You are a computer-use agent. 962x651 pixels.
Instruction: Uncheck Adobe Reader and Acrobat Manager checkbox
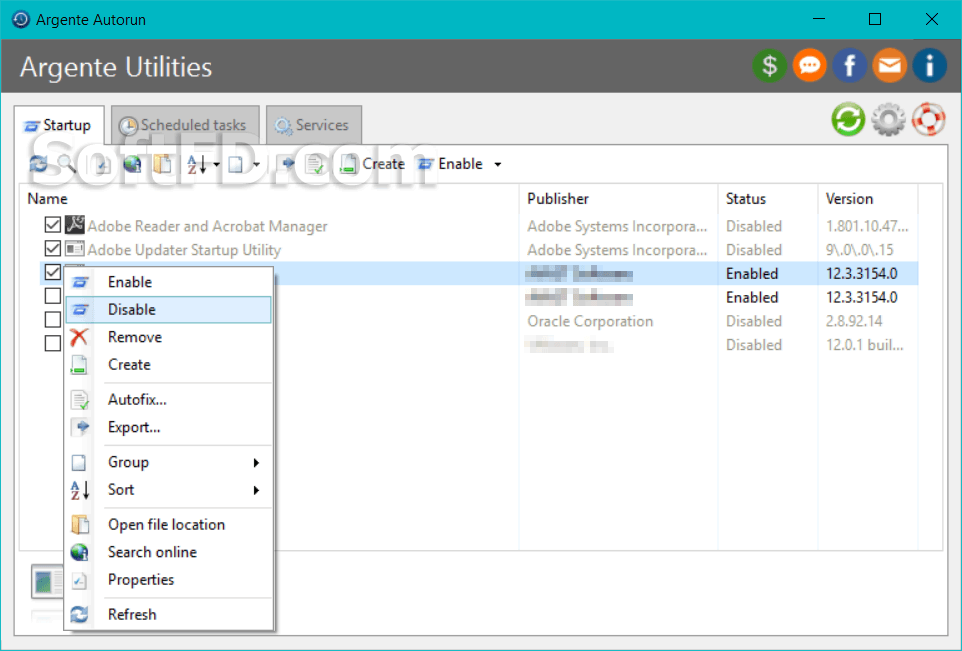53,225
